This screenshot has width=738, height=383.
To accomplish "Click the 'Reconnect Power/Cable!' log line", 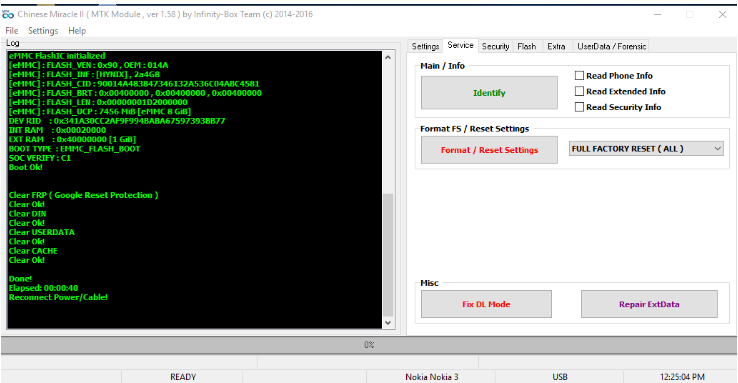I will [x=58, y=297].
